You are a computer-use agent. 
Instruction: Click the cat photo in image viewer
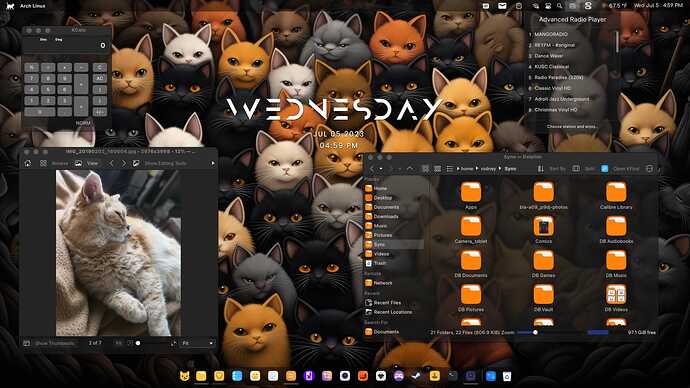[x=118, y=253]
